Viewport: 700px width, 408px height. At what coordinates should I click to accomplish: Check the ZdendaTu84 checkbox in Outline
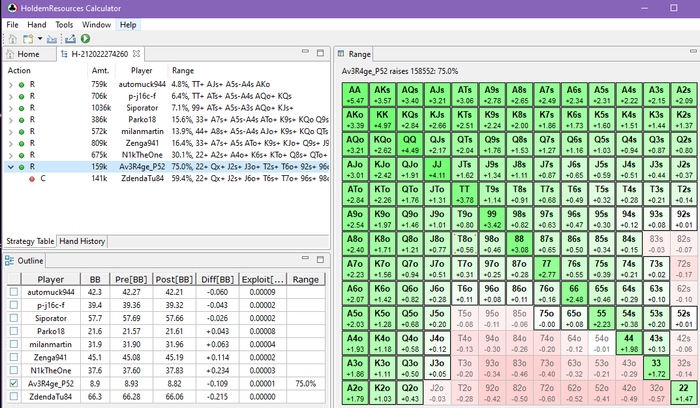14,396
